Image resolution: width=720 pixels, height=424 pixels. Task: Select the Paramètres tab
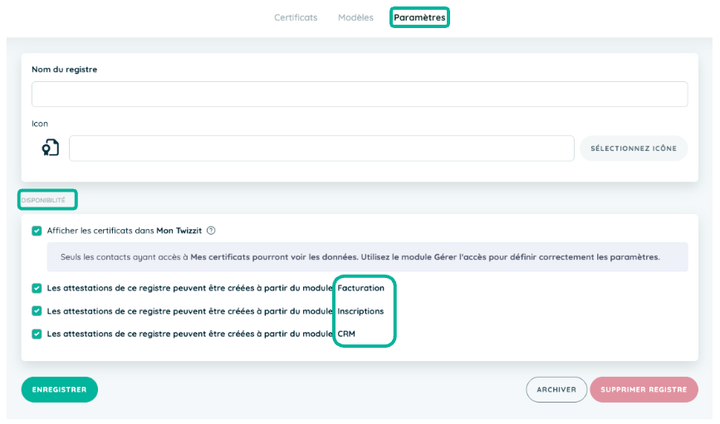pyautogui.click(x=419, y=17)
